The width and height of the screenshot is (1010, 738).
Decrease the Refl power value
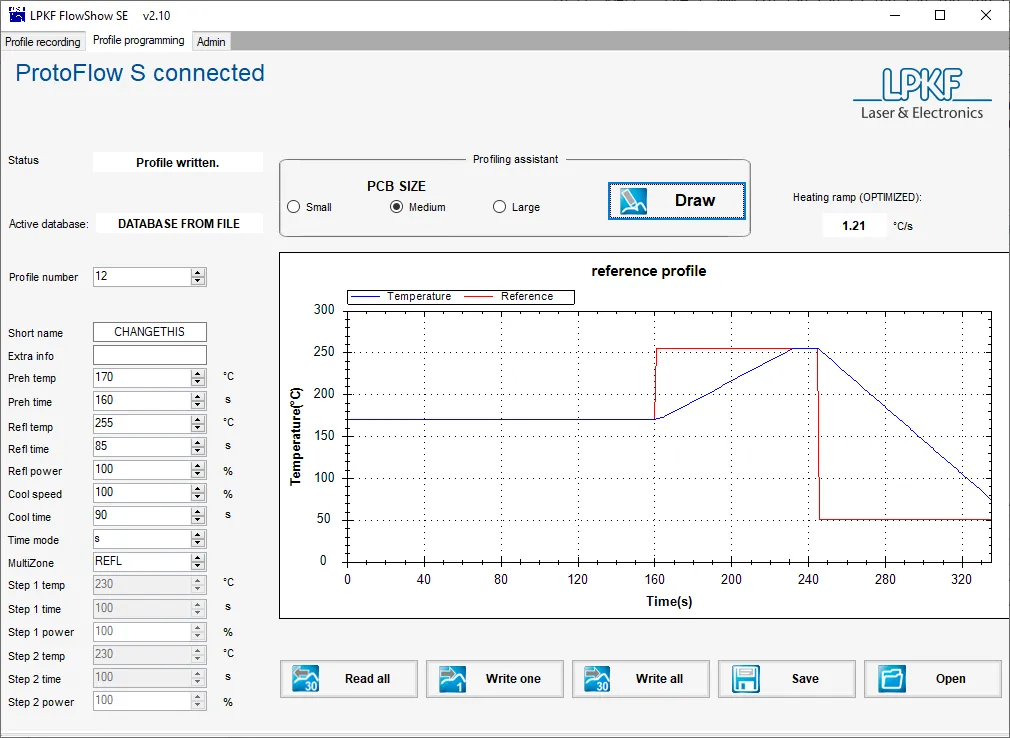tap(198, 474)
